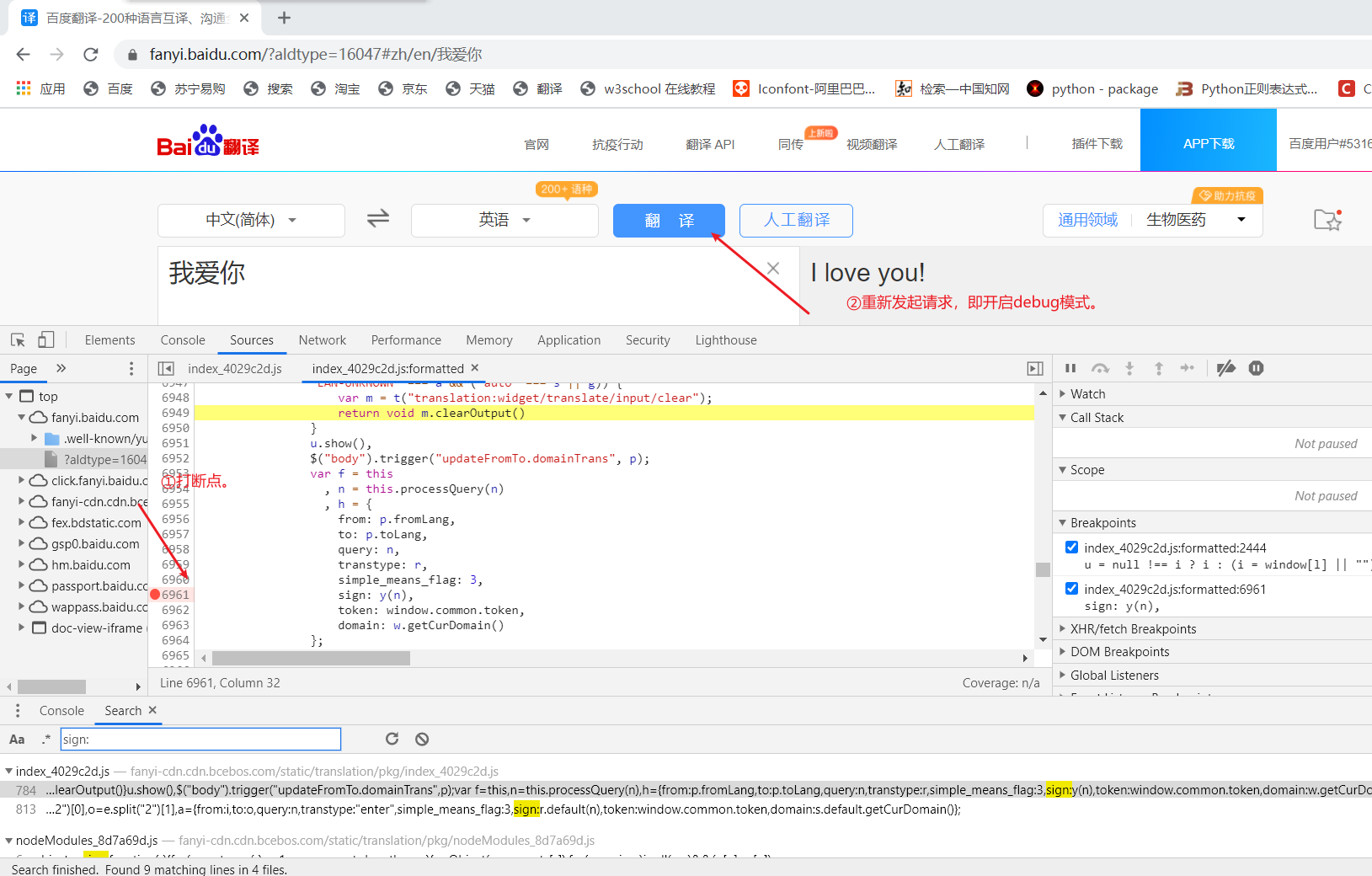The height and width of the screenshot is (876, 1372).
Task: Expand the hm.baidu.com tree node
Action: pyautogui.click(x=21, y=564)
